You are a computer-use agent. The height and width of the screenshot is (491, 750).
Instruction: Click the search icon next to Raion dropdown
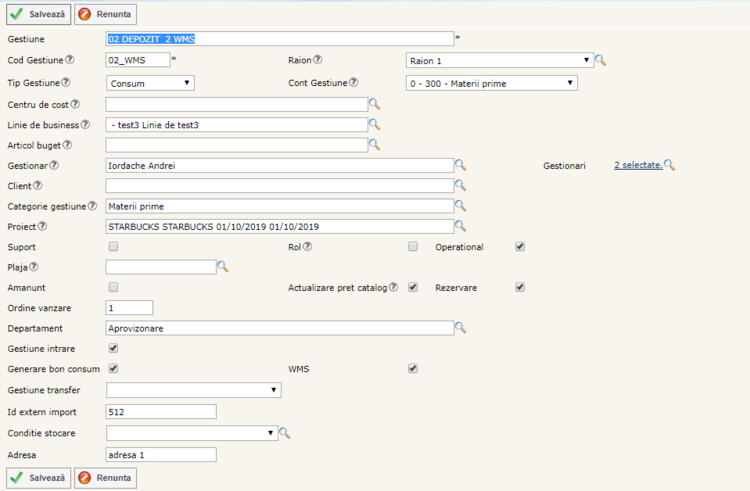click(x=601, y=61)
